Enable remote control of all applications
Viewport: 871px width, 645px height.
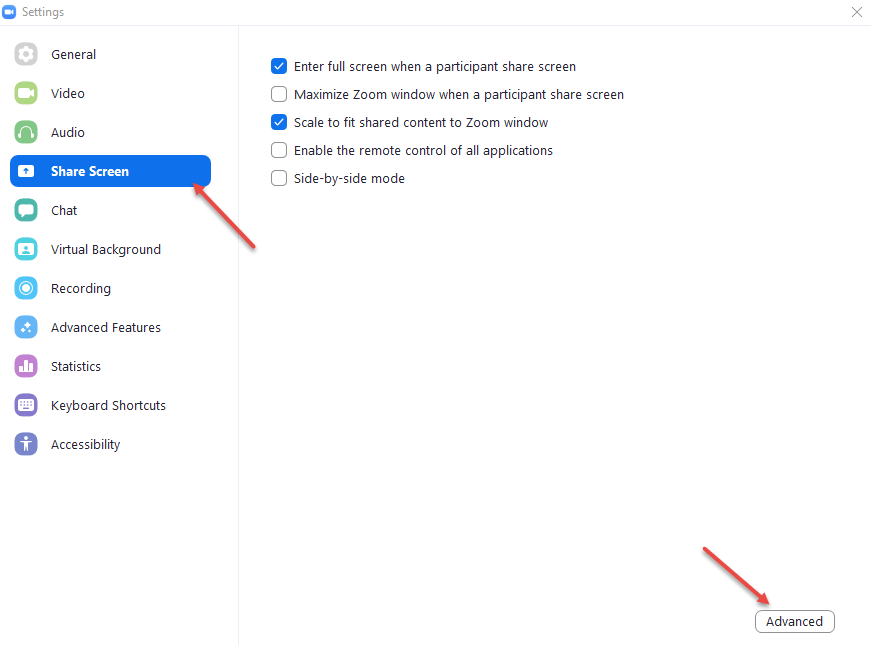pyautogui.click(x=278, y=150)
